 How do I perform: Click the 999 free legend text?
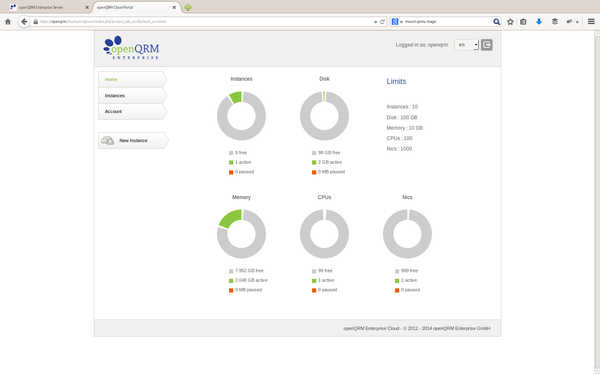[409, 271]
